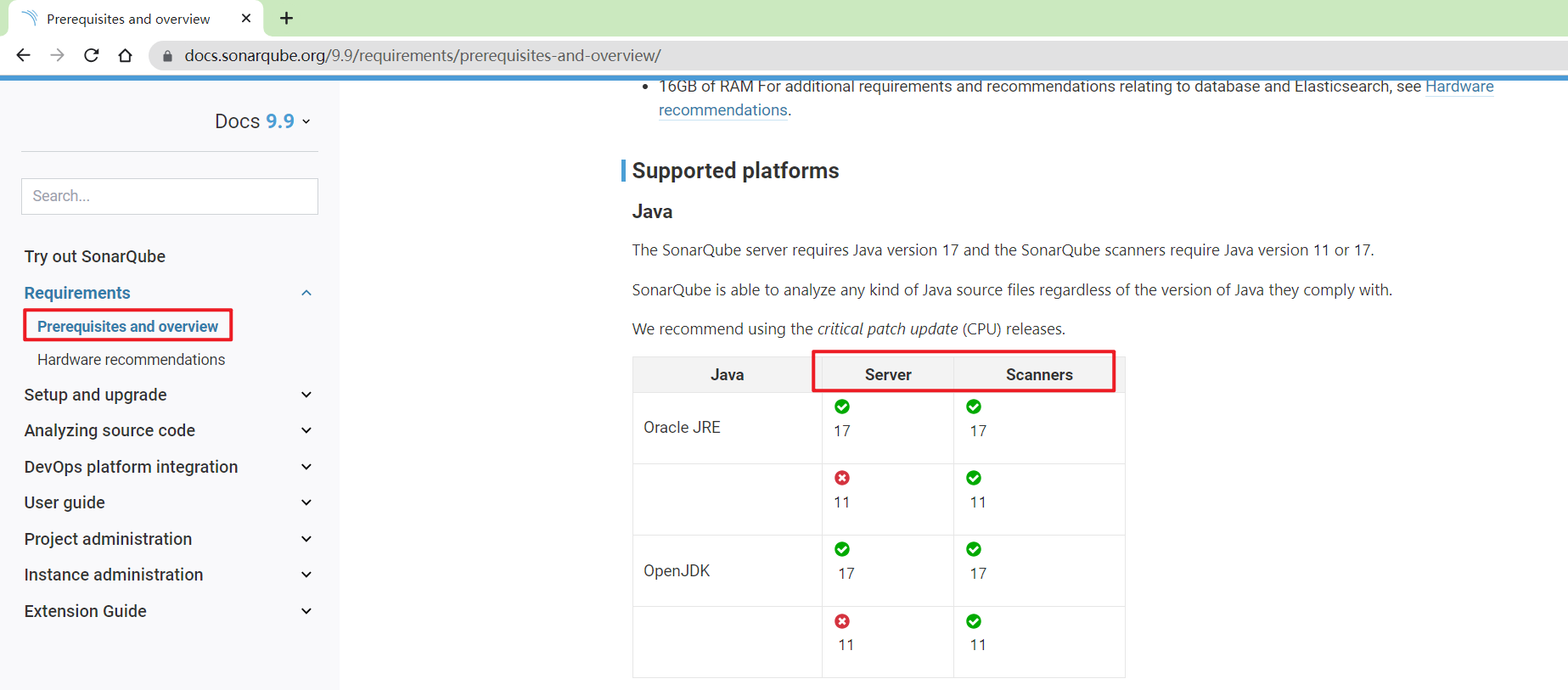Open Try out SonarQube section
Viewport: 1568px width, 690px height.
pos(95,256)
